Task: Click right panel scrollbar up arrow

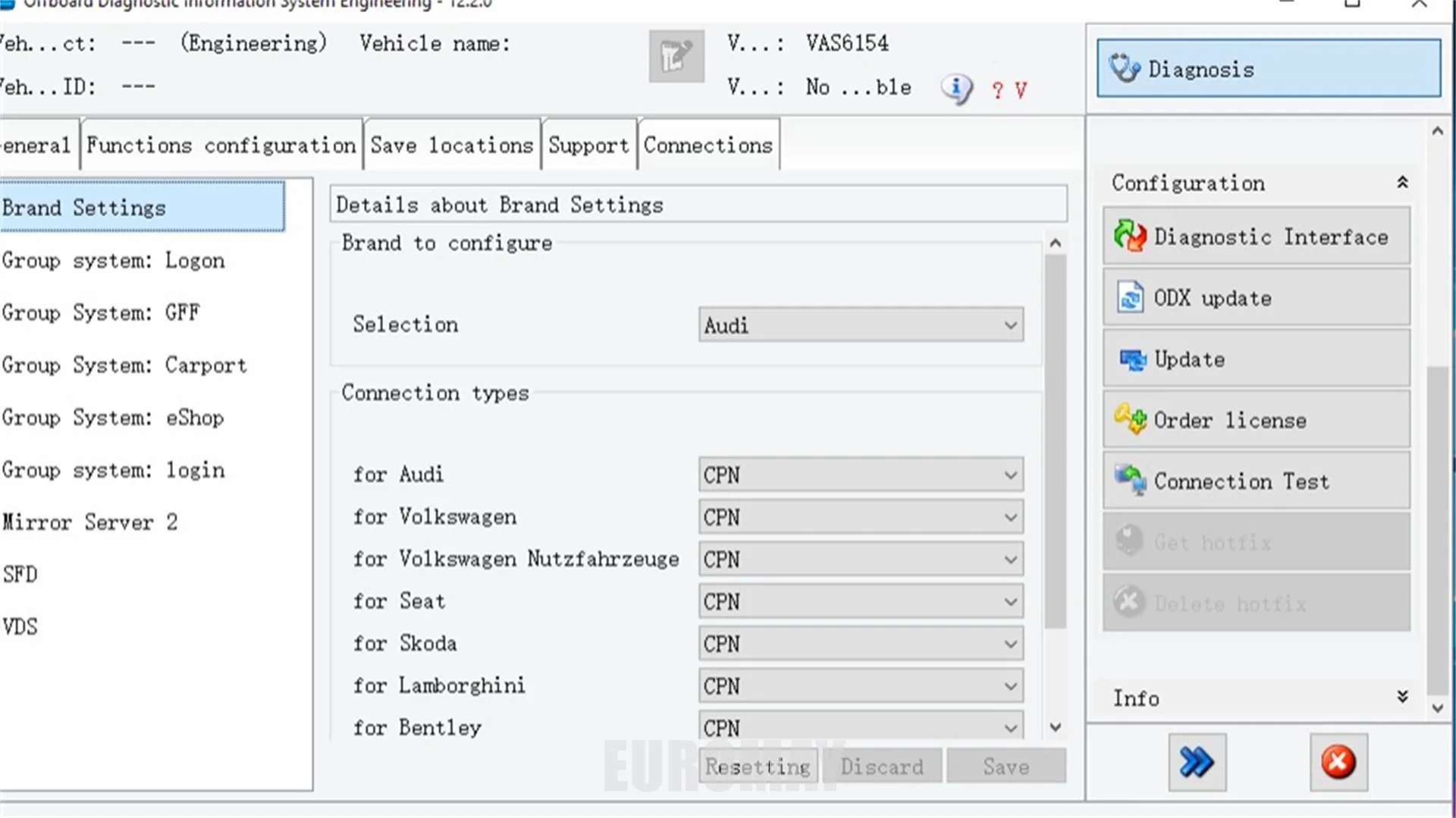Action: 1437,131
